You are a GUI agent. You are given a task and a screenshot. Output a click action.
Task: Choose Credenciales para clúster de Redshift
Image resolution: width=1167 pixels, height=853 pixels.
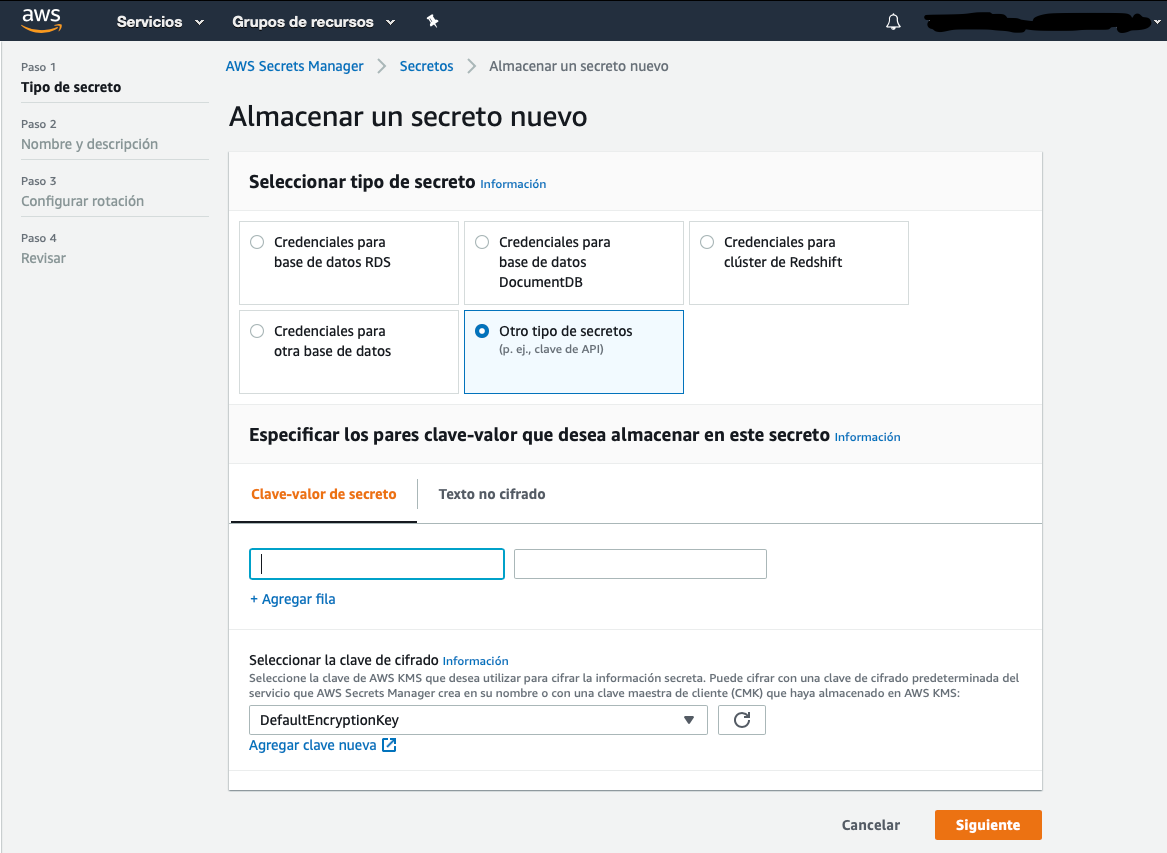707,242
